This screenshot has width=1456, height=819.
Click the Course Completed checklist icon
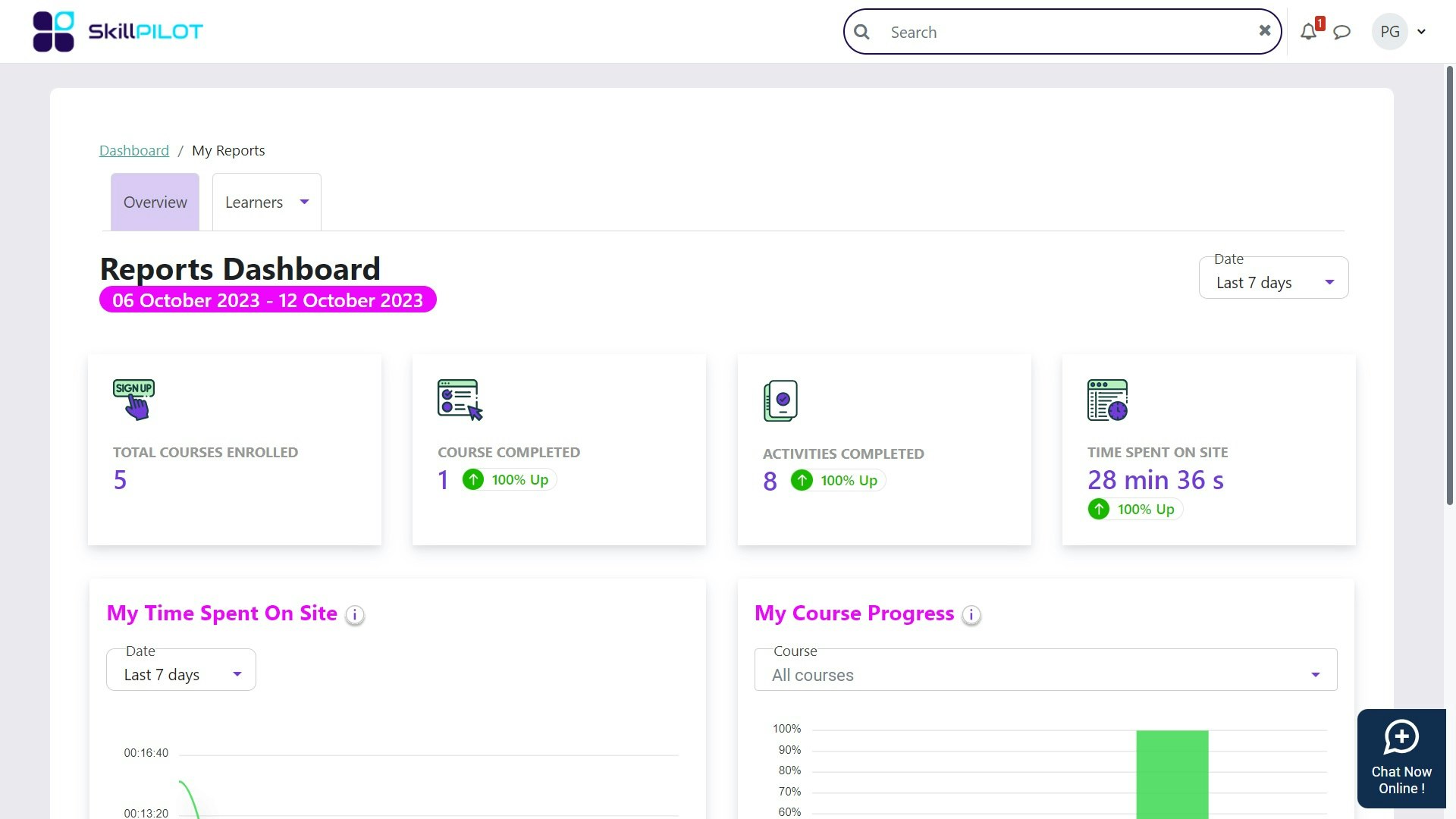[460, 400]
